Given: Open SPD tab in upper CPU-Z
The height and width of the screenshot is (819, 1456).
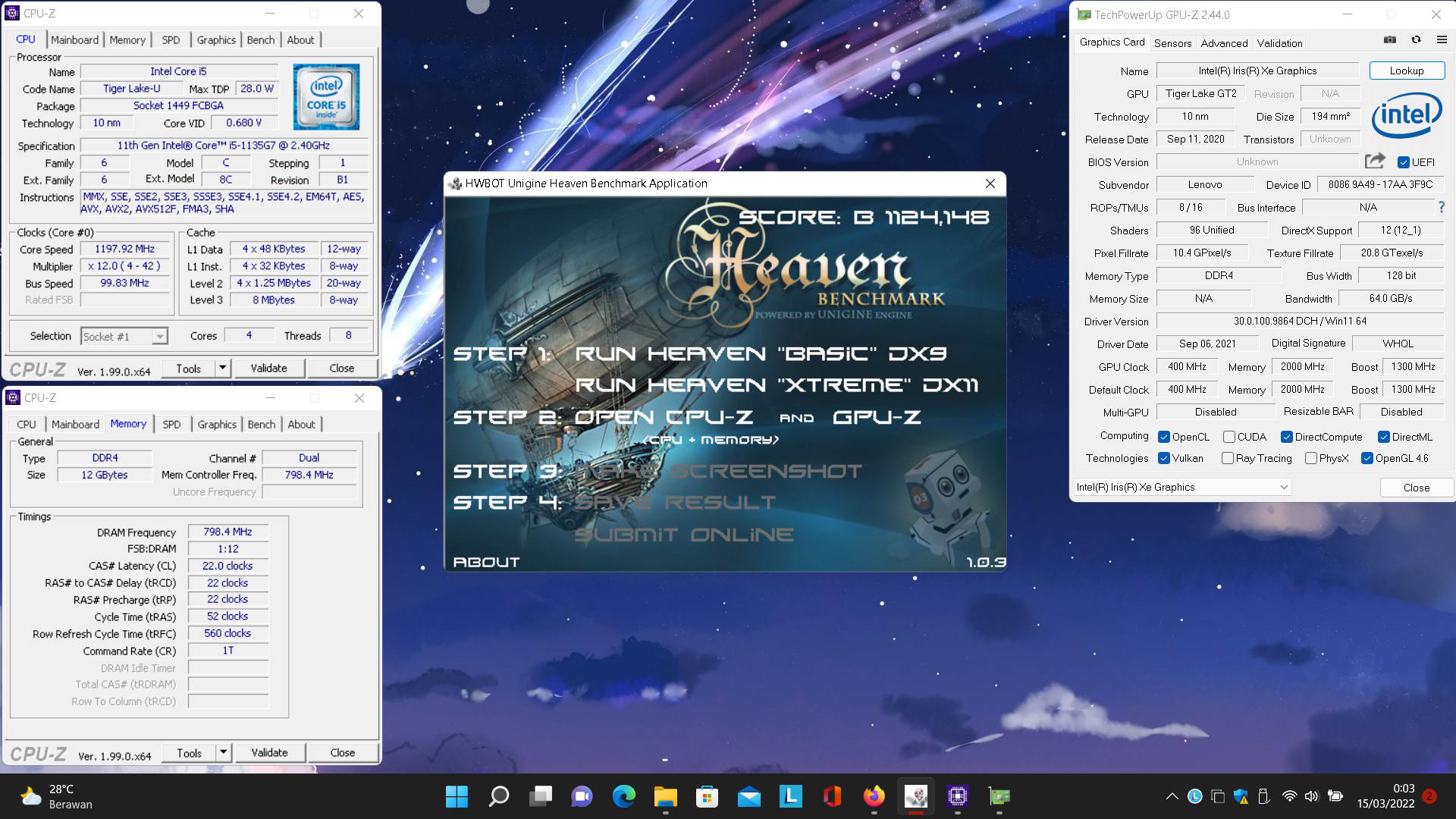Looking at the screenshot, I should 171,39.
